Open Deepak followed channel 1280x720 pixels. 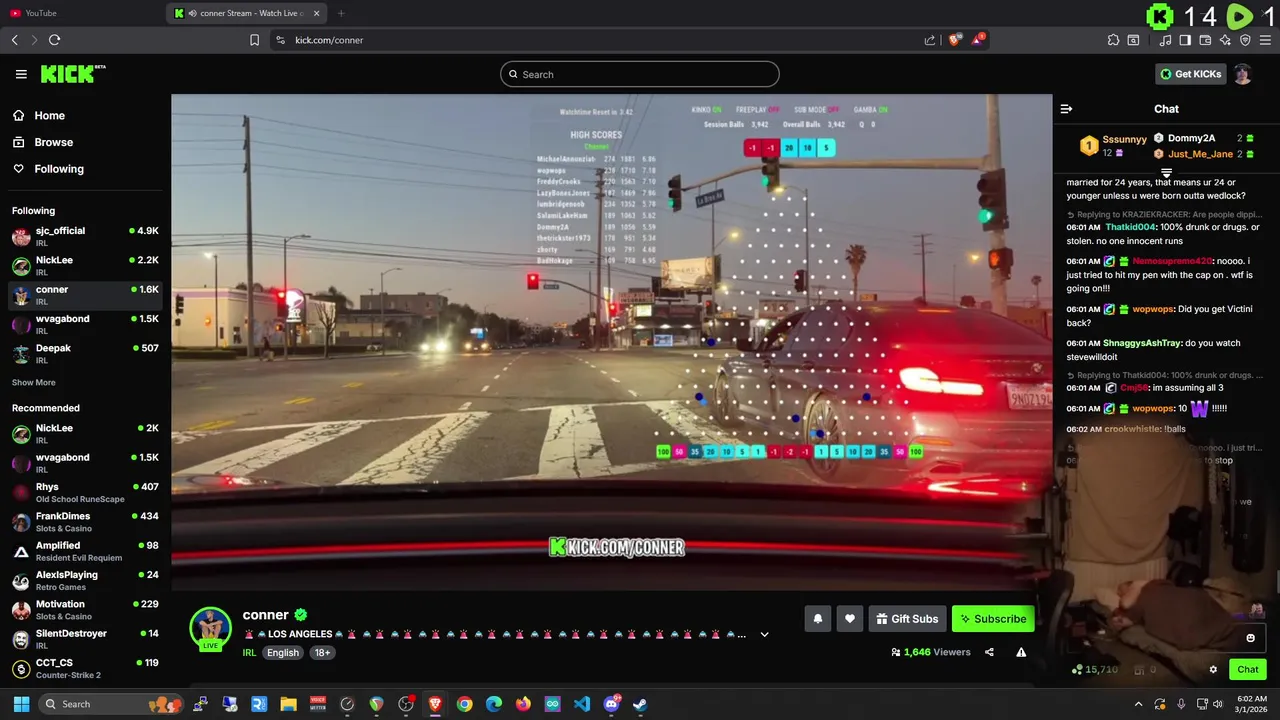click(85, 353)
